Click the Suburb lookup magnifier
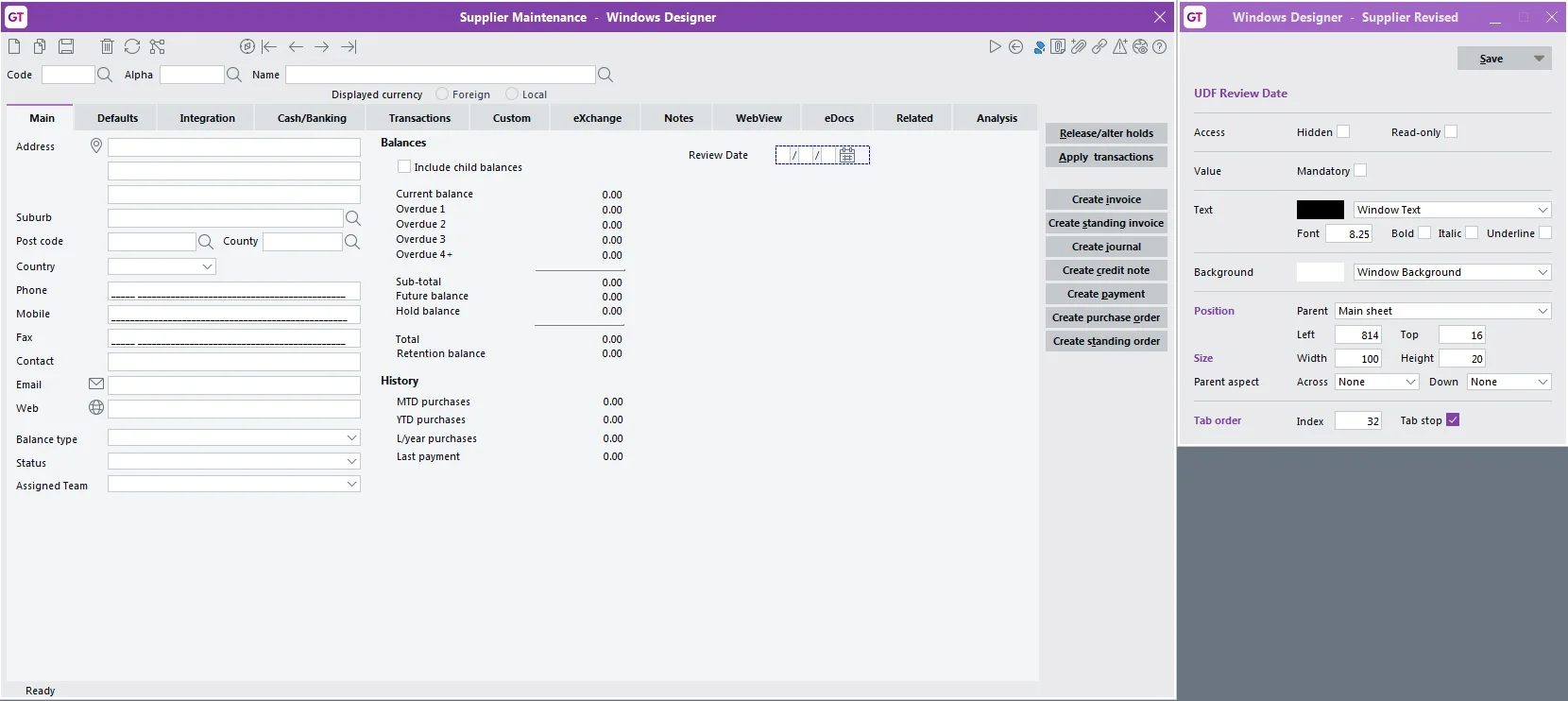 click(353, 218)
